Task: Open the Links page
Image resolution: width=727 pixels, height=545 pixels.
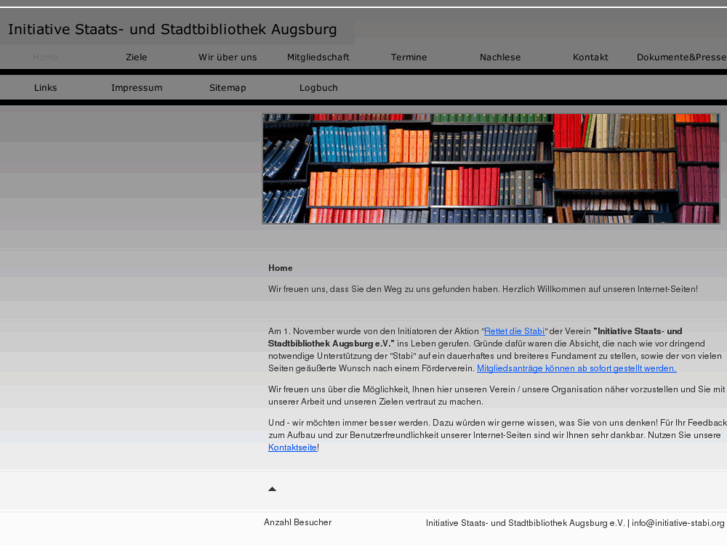Action: click(45, 88)
